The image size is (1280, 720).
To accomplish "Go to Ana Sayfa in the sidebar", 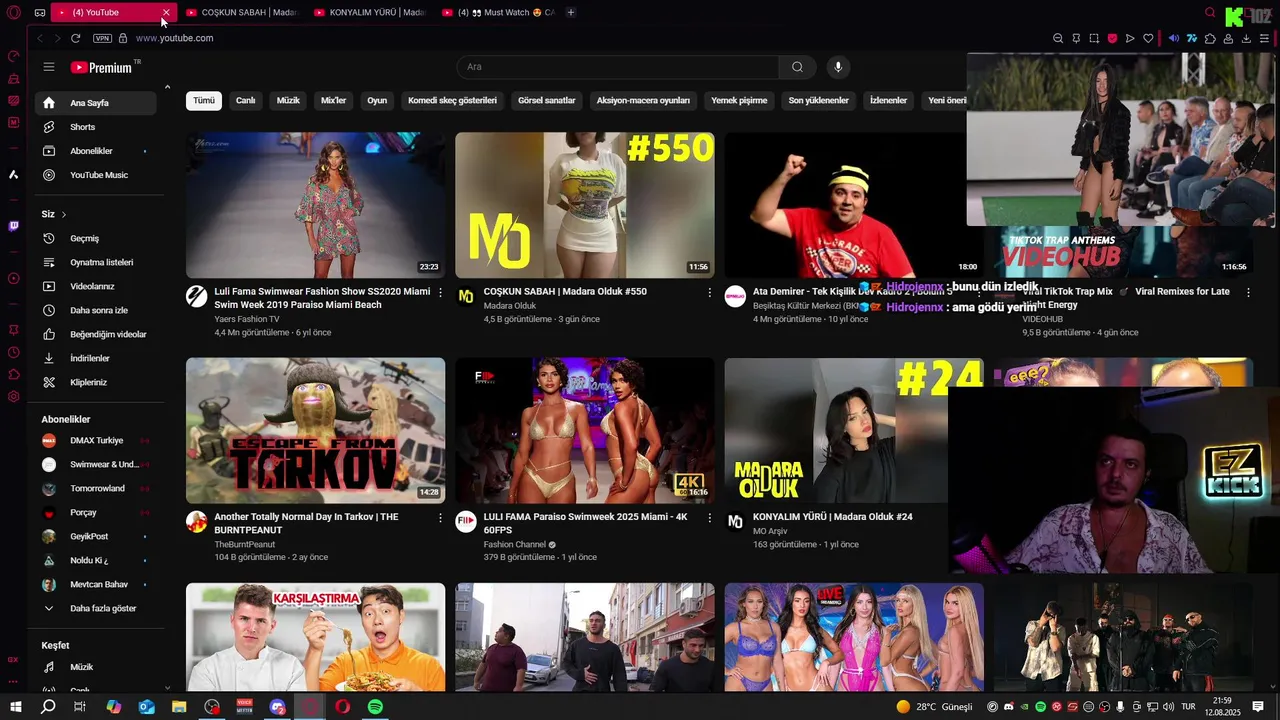I will (x=95, y=103).
